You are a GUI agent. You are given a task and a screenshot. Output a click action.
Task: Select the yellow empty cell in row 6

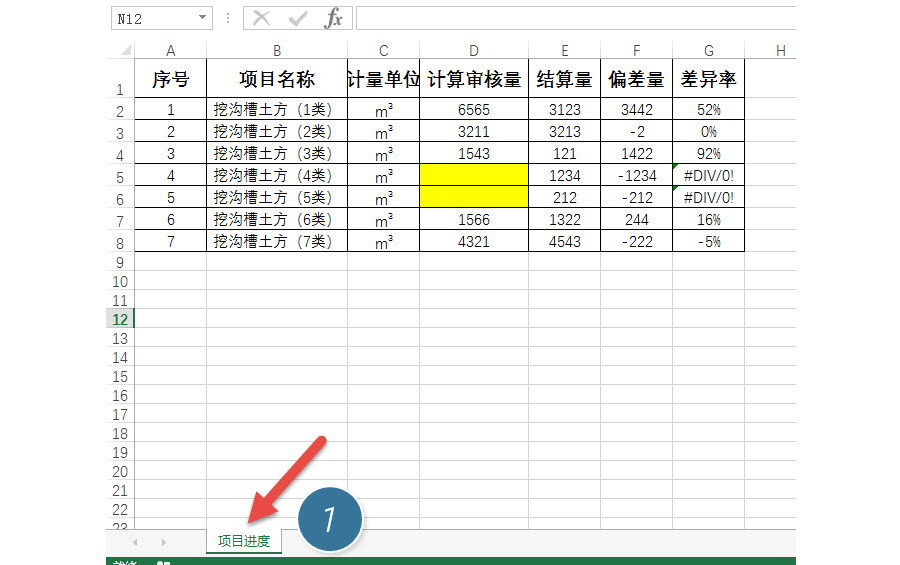474,197
